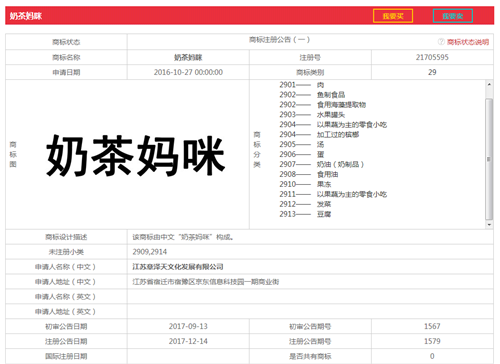Click the question mark help icon
Viewport: 500px width, 364px height.
(x=441, y=42)
